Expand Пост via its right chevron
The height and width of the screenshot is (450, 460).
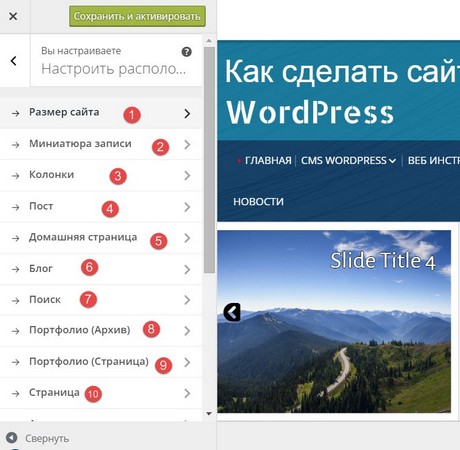click(x=187, y=207)
